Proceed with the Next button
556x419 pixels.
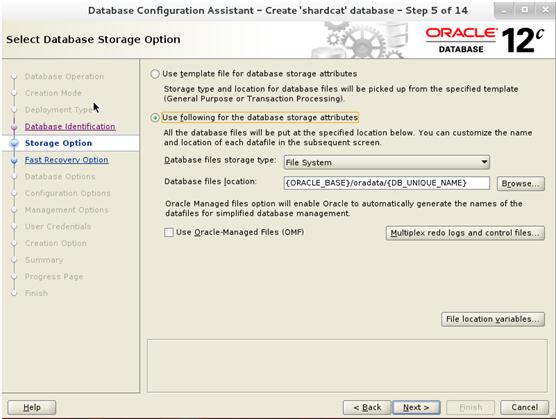(x=416, y=407)
